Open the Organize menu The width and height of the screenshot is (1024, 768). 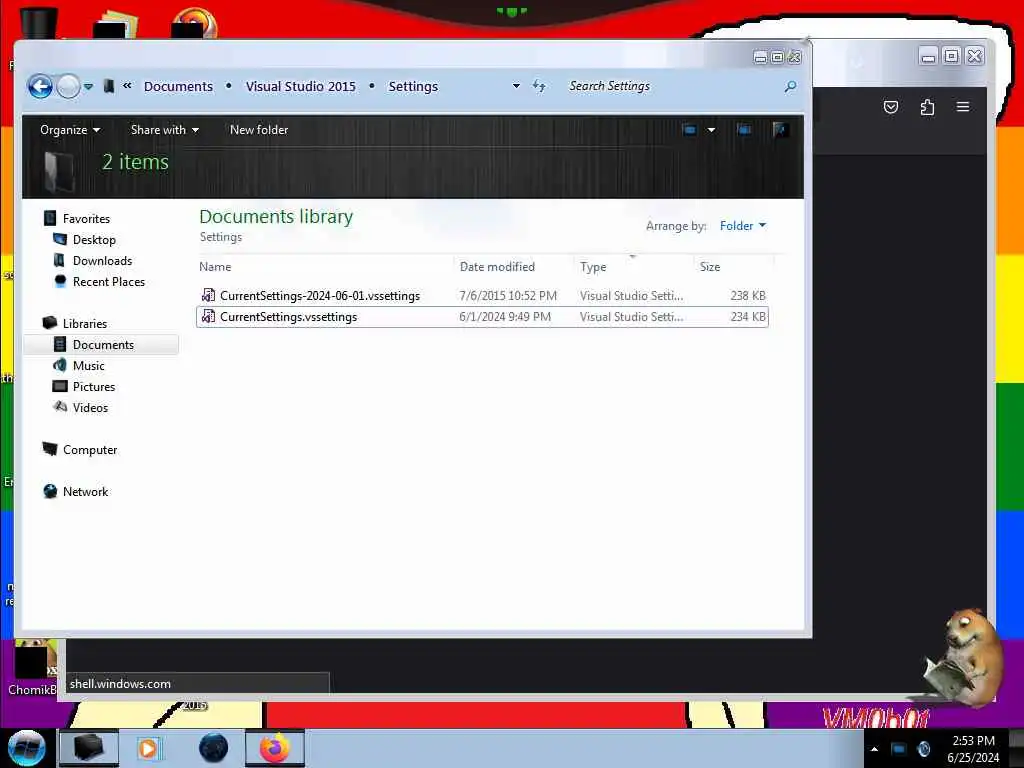(70, 130)
